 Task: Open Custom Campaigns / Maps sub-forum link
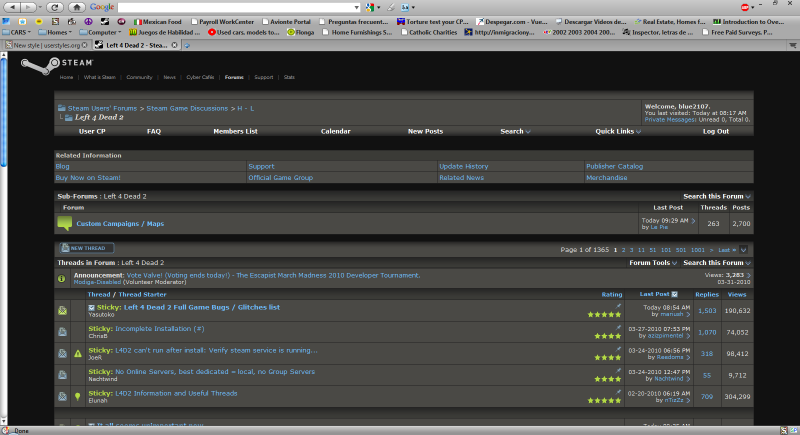point(120,224)
